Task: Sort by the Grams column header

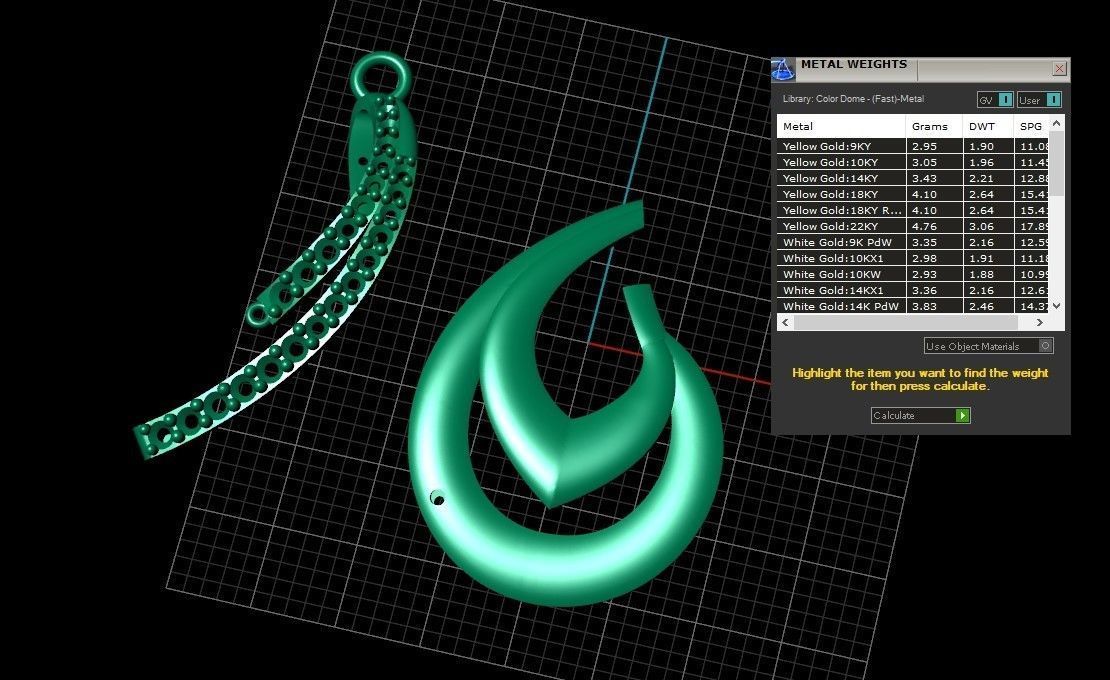Action: (x=934, y=126)
